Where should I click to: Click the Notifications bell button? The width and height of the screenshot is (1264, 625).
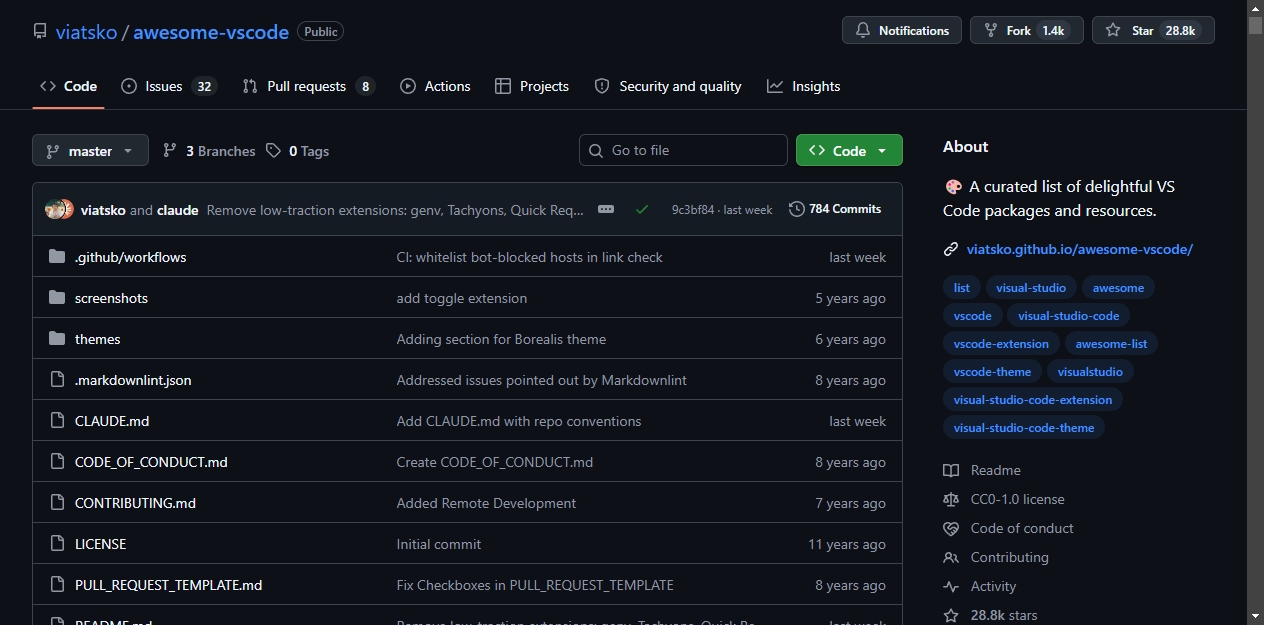point(902,31)
